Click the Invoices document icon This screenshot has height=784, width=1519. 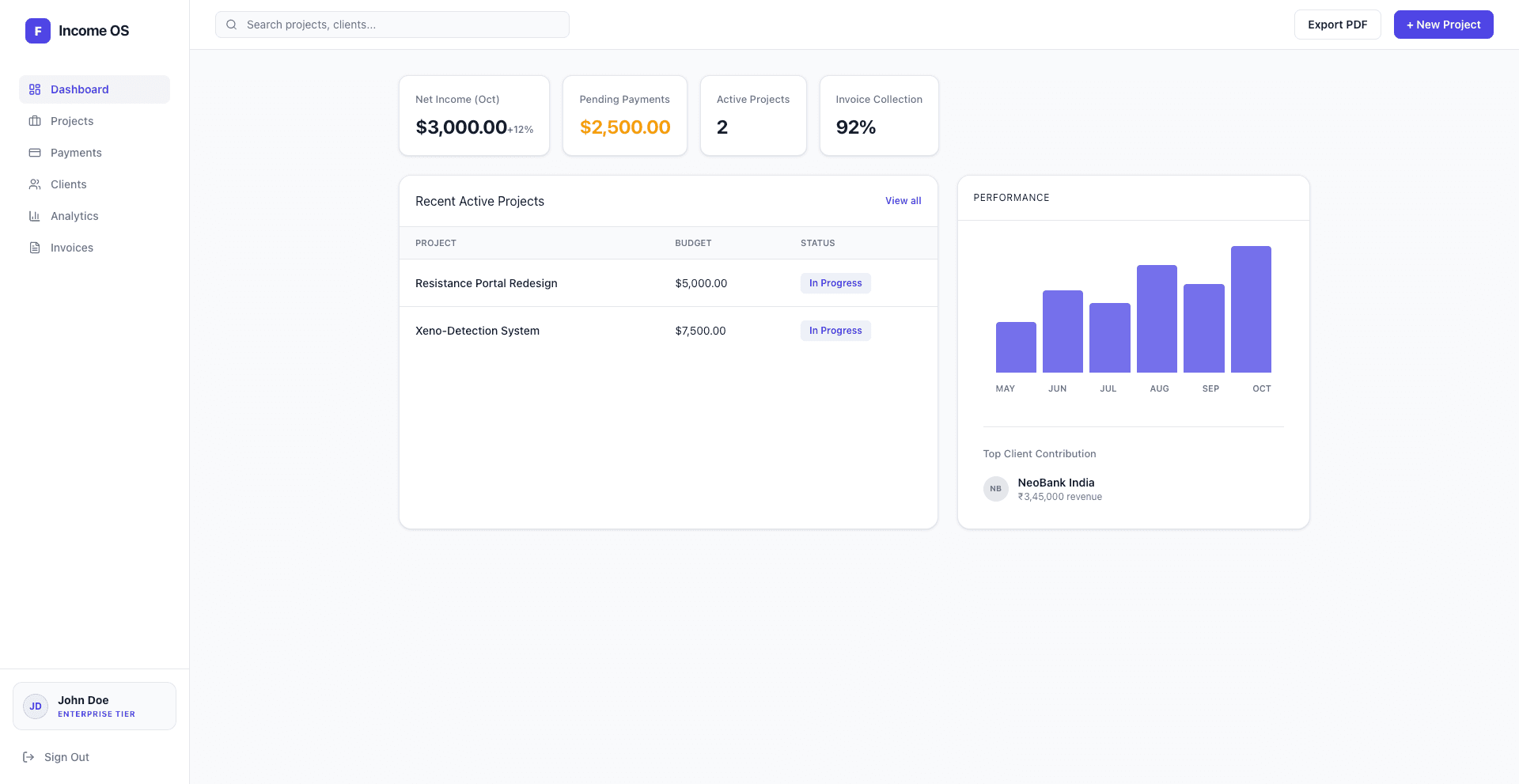pyautogui.click(x=35, y=248)
